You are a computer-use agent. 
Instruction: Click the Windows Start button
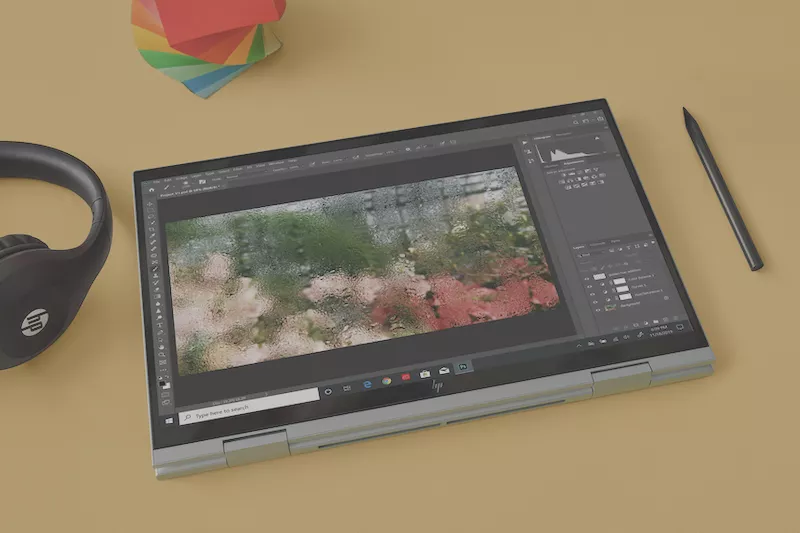point(169,421)
